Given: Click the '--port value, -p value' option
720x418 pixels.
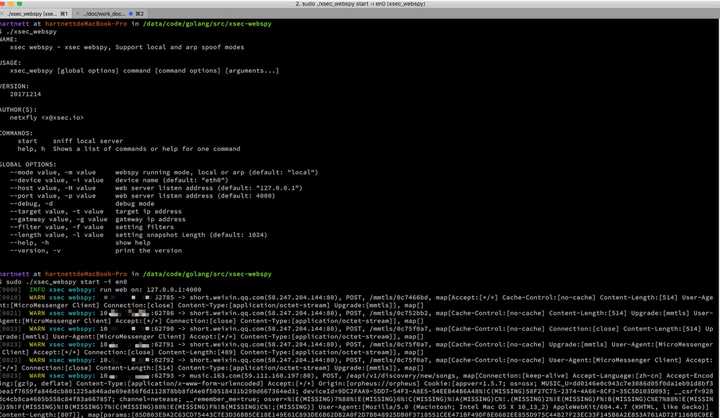Looking at the screenshot, I should tap(53, 196).
